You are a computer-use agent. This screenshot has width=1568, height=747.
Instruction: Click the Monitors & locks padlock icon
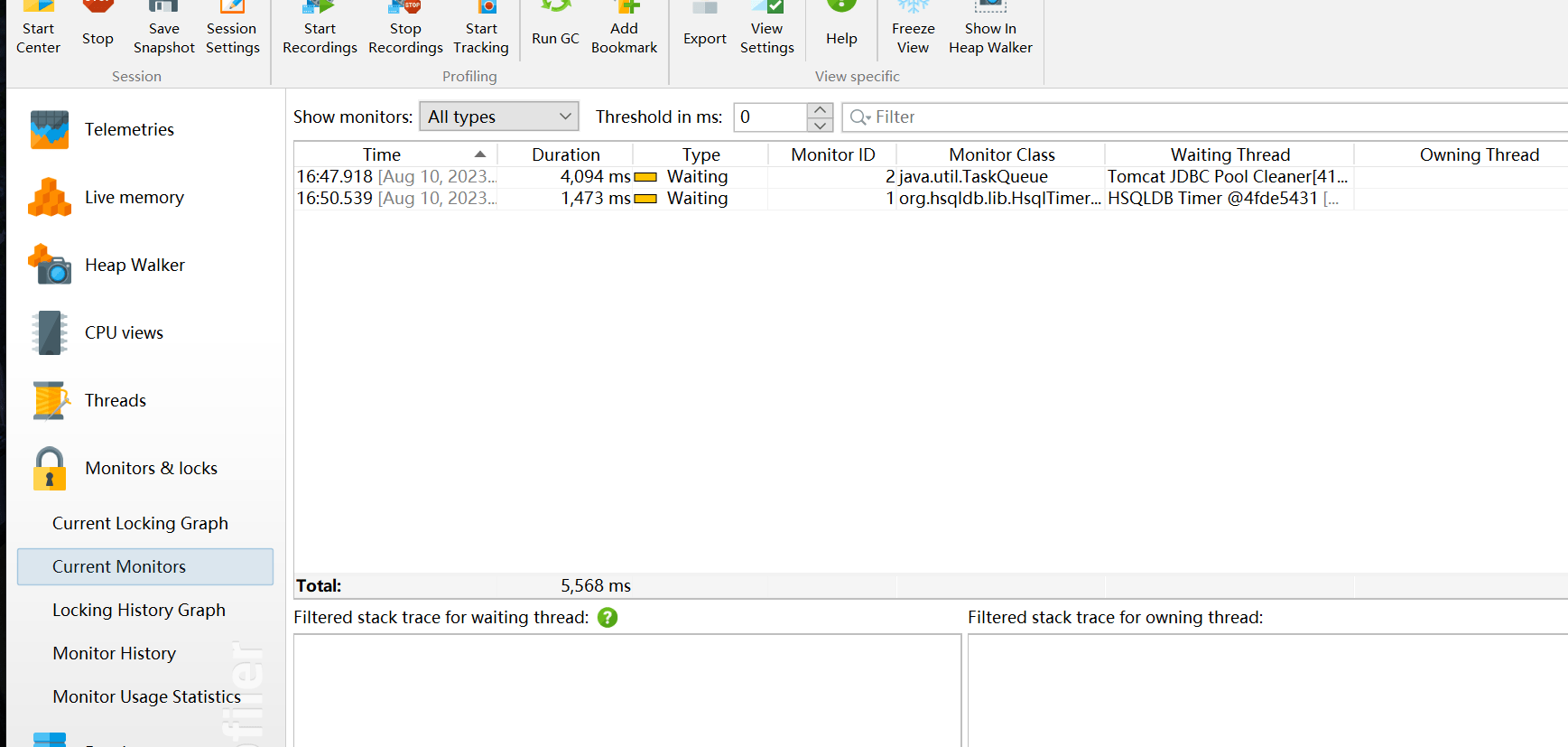tap(50, 469)
